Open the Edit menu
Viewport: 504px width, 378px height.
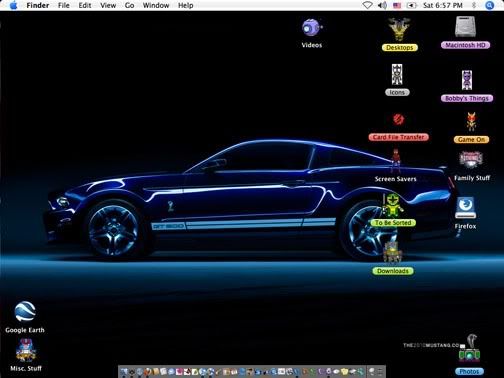85,5
